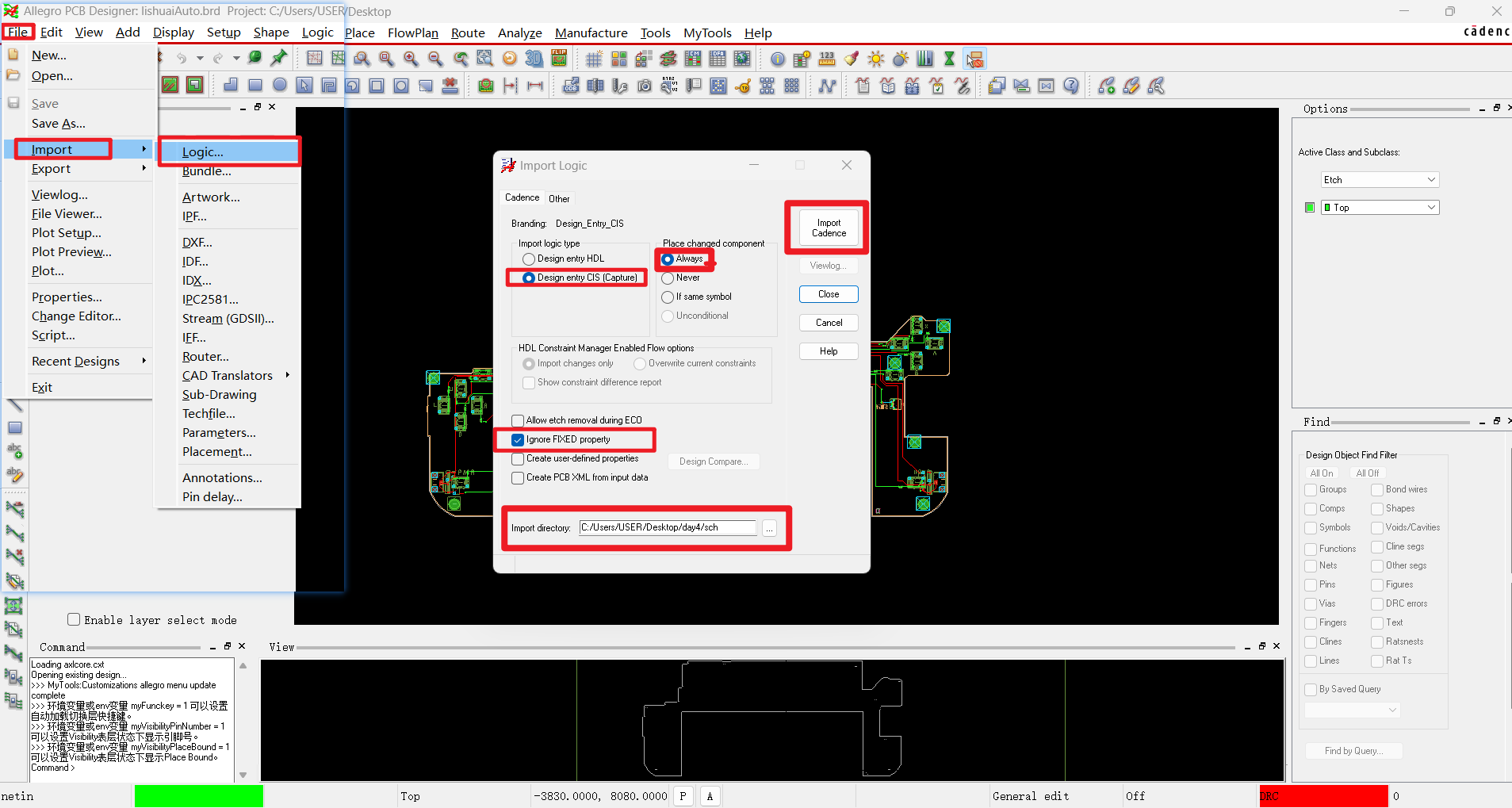
Task: Switch to the Other tab
Action: (559, 199)
